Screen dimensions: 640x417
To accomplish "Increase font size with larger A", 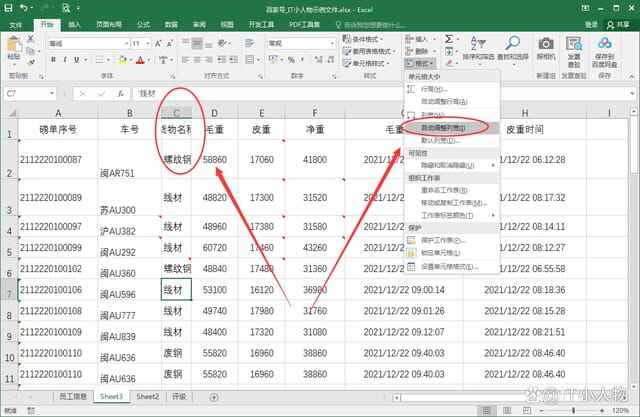I will click(158, 43).
